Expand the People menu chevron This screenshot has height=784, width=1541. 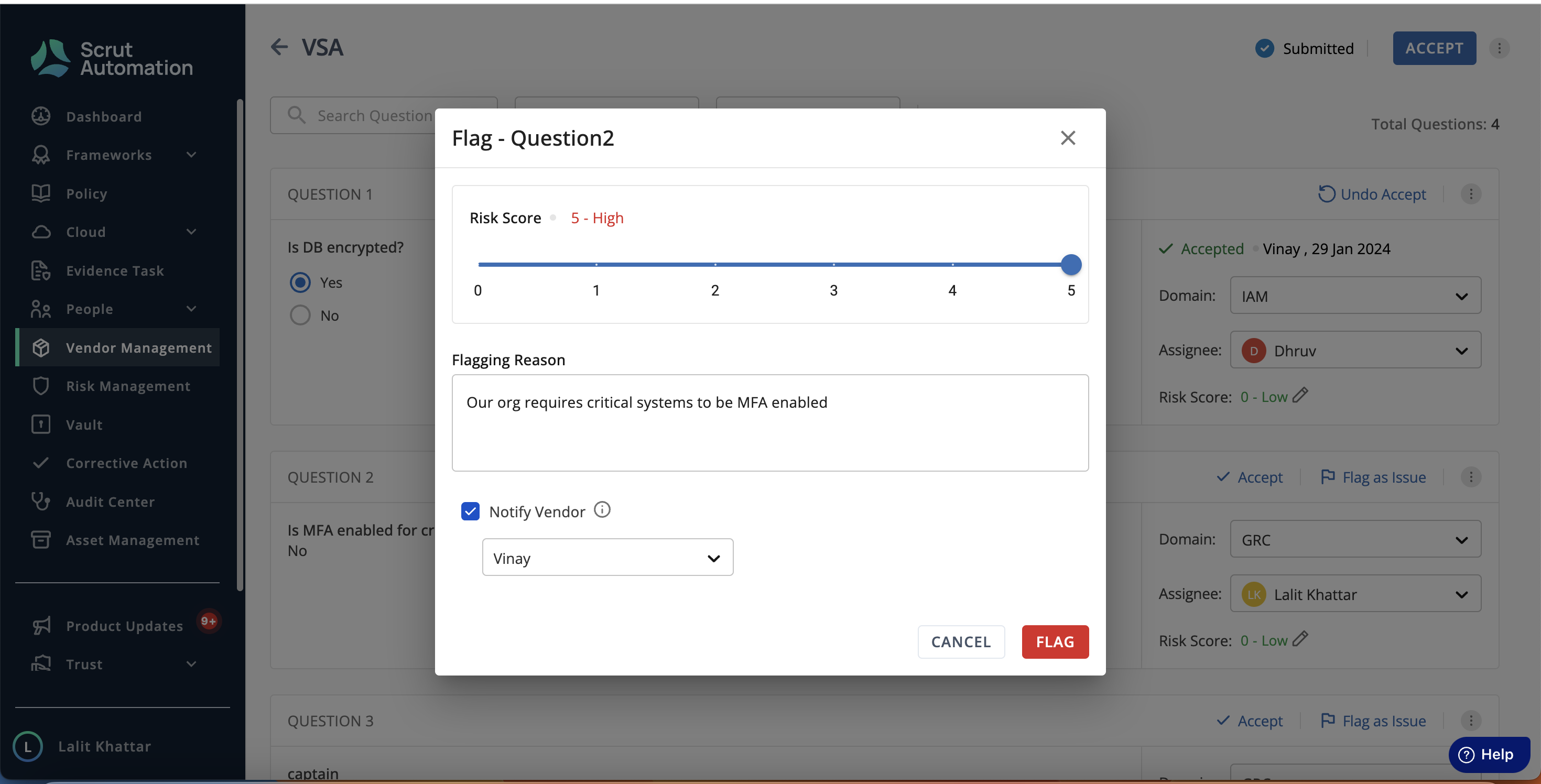pos(191,309)
